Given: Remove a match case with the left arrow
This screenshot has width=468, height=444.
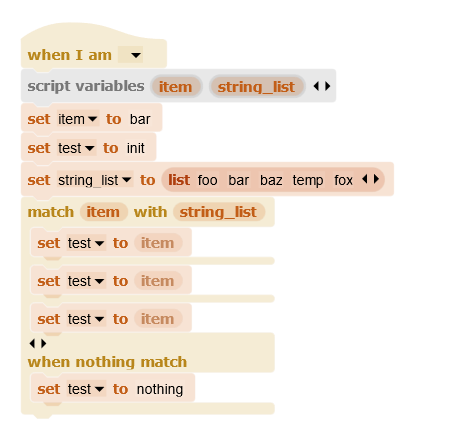Looking at the screenshot, I should click(x=32, y=343).
